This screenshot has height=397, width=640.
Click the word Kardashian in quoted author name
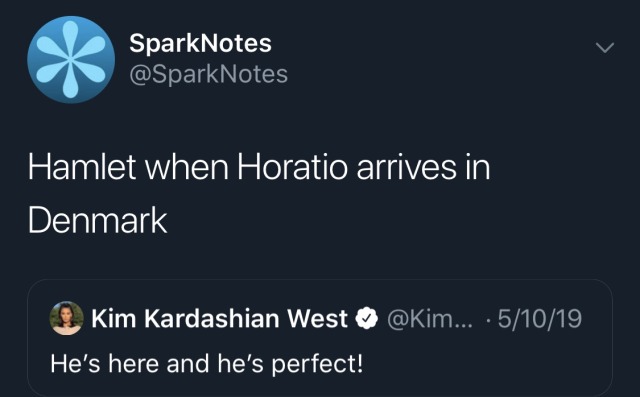tap(211, 319)
